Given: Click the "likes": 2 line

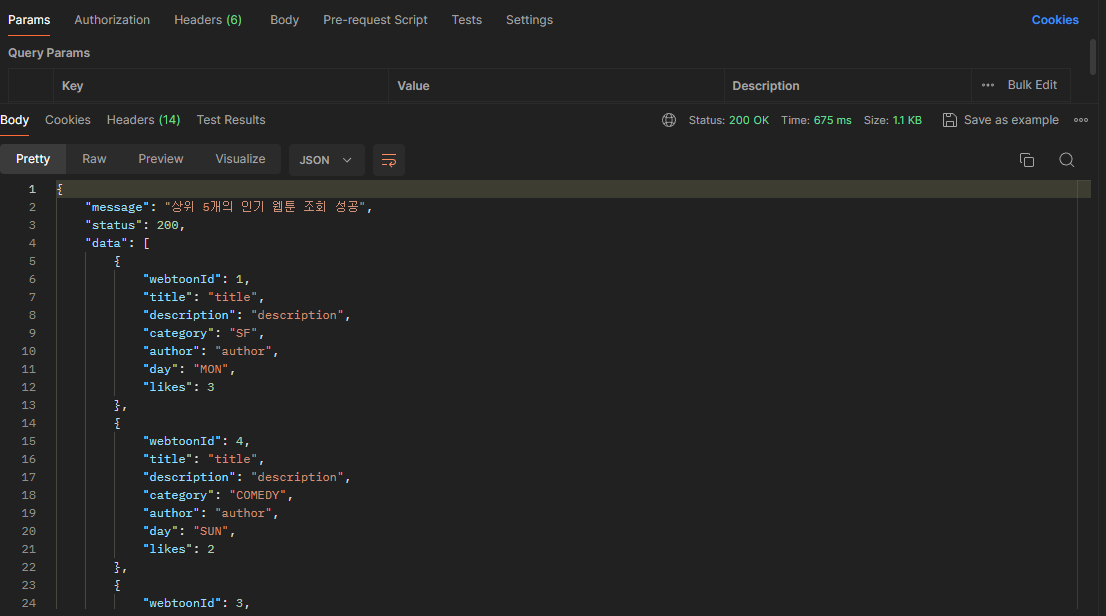Looking at the screenshot, I should point(178,549).
